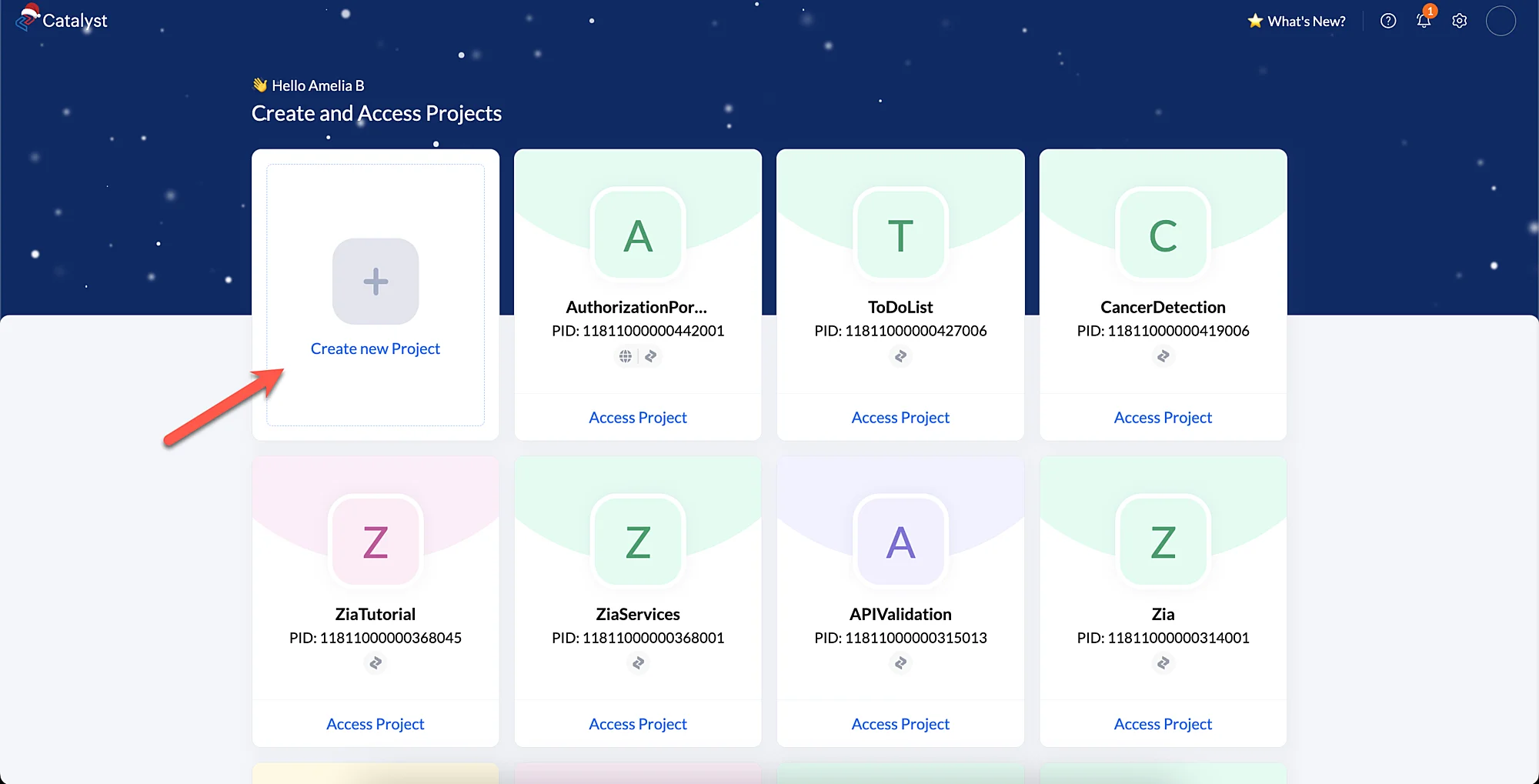Click the ToDoList project name
Viewport: 1539px width, 784px height.
[x=900, y=307]
